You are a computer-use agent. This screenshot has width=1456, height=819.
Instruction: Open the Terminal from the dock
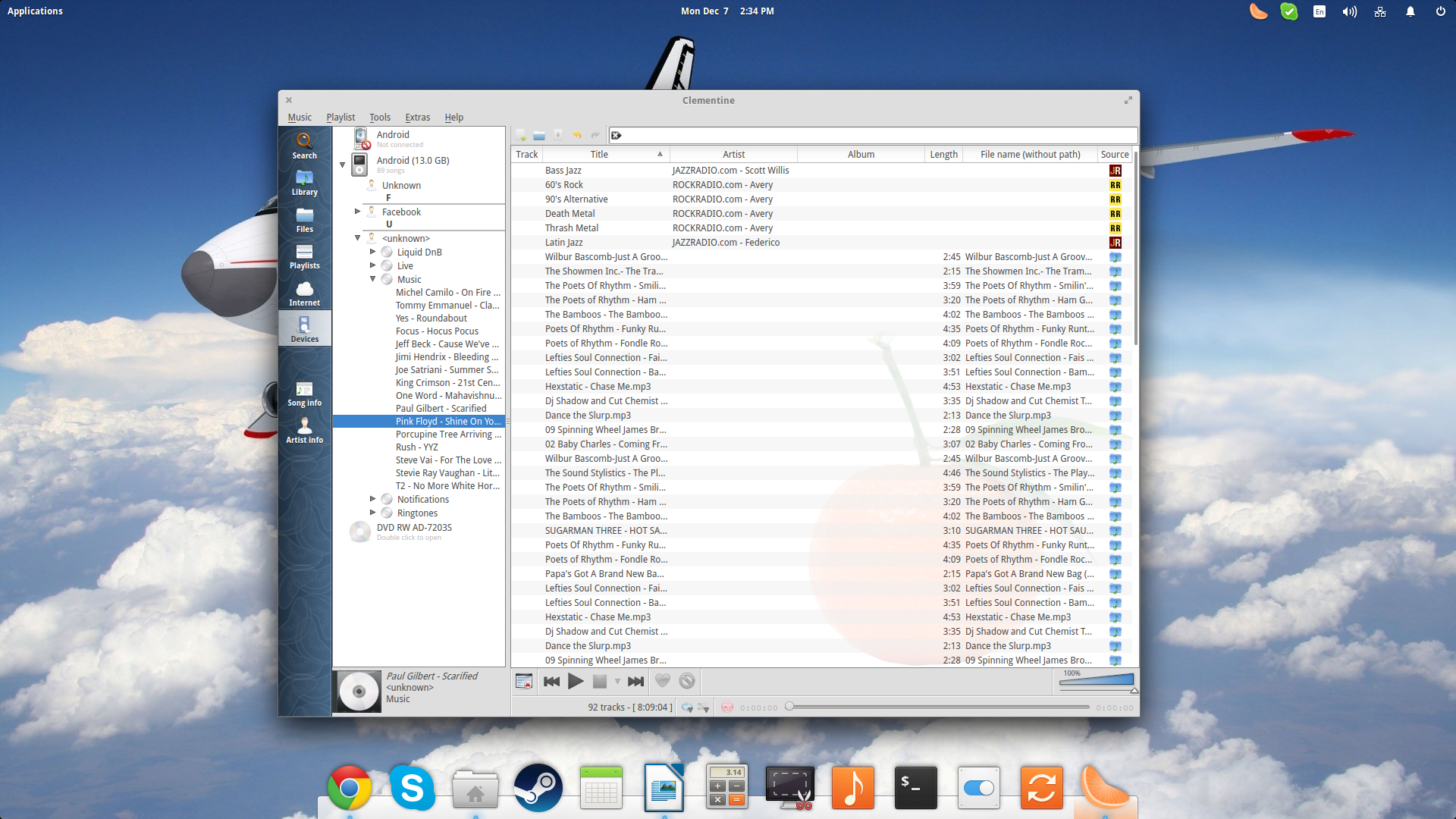(x=915, y=787)
